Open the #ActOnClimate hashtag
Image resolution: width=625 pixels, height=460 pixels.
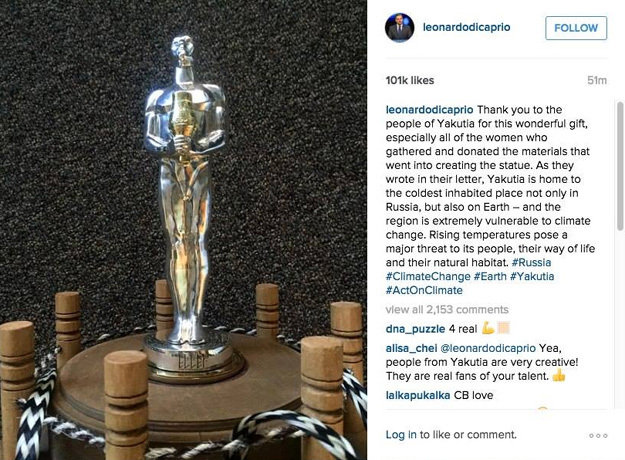(x=424, y=291)
